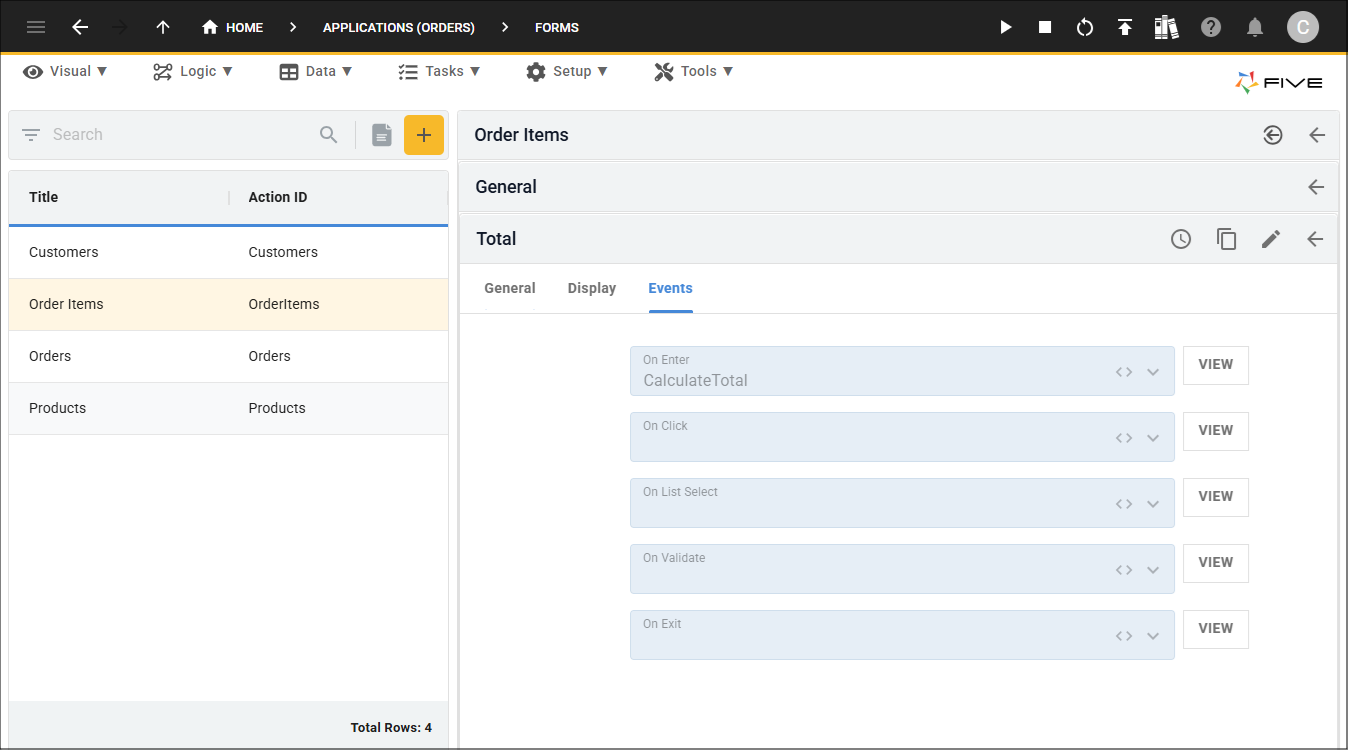This screenshot has height=750, width=1348.
Task: Click the deploy upload arrow icon
Action: 1125,27
